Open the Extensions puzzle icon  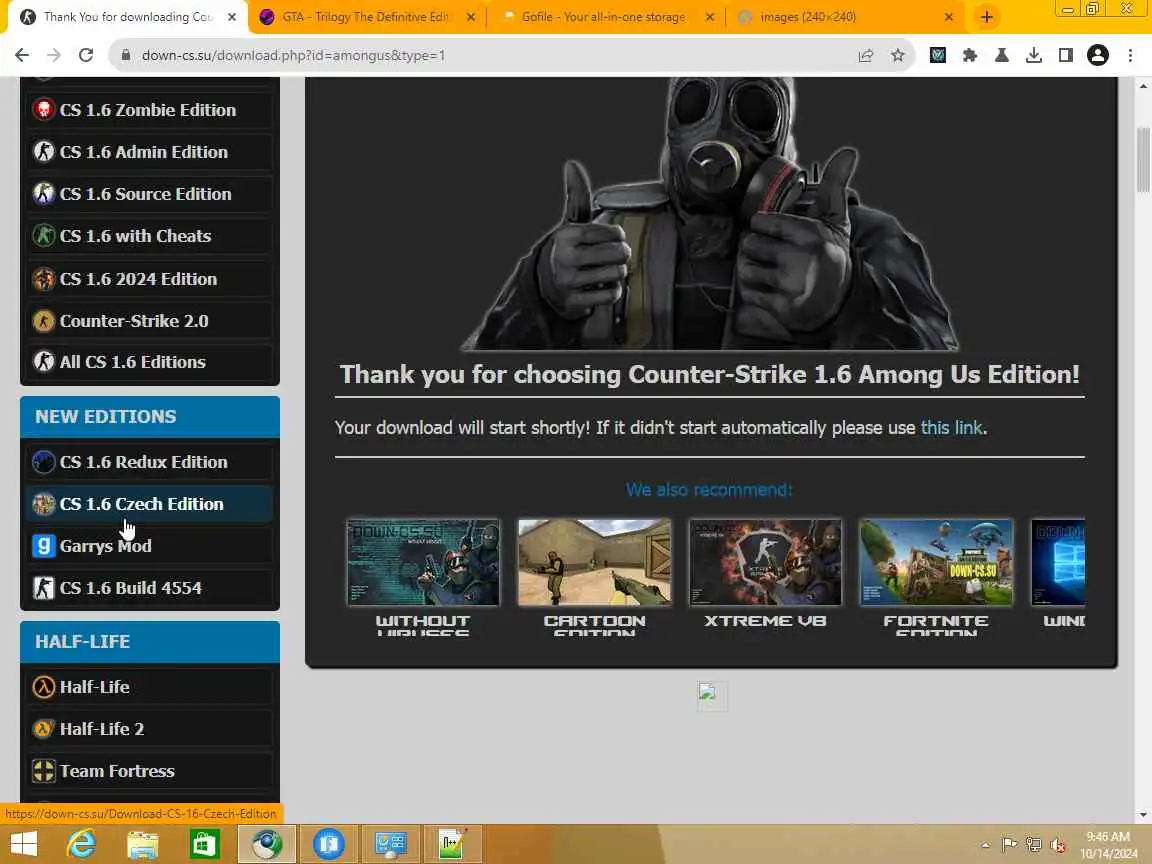pos(970,55)
